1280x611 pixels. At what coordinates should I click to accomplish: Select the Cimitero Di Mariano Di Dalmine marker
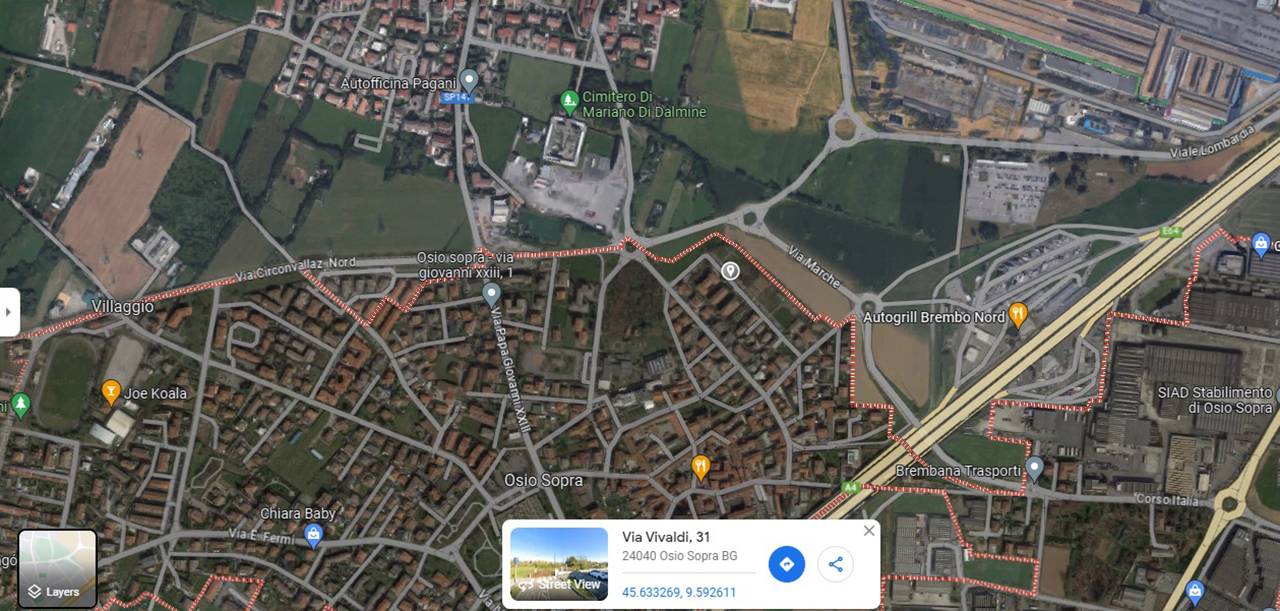tap(569, 100)
